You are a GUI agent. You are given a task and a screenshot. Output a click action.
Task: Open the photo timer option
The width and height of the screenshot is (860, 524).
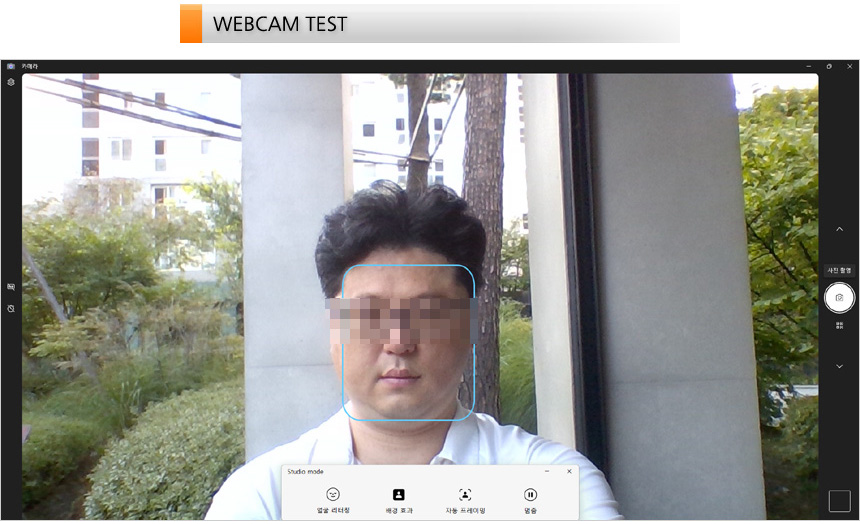(11, 308)
